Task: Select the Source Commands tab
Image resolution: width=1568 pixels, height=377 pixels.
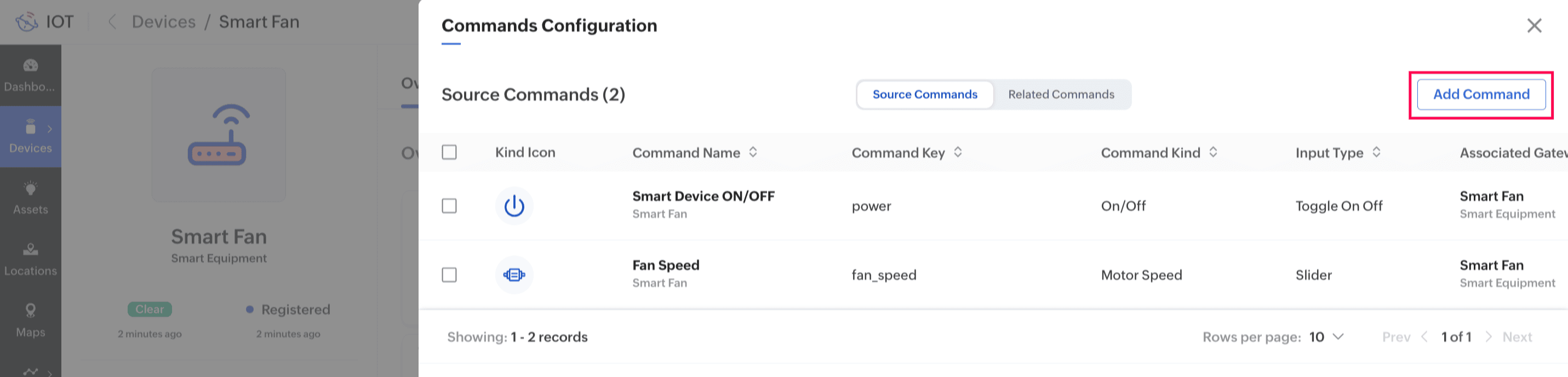Action: tap(925, 94)
